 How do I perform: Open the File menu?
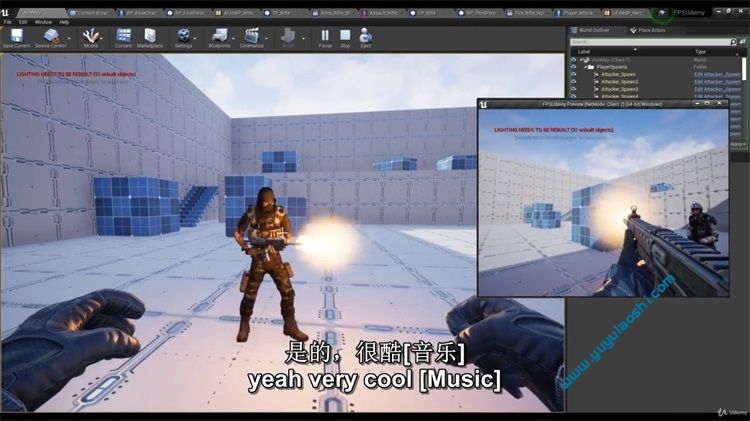[x=7, y=22]
